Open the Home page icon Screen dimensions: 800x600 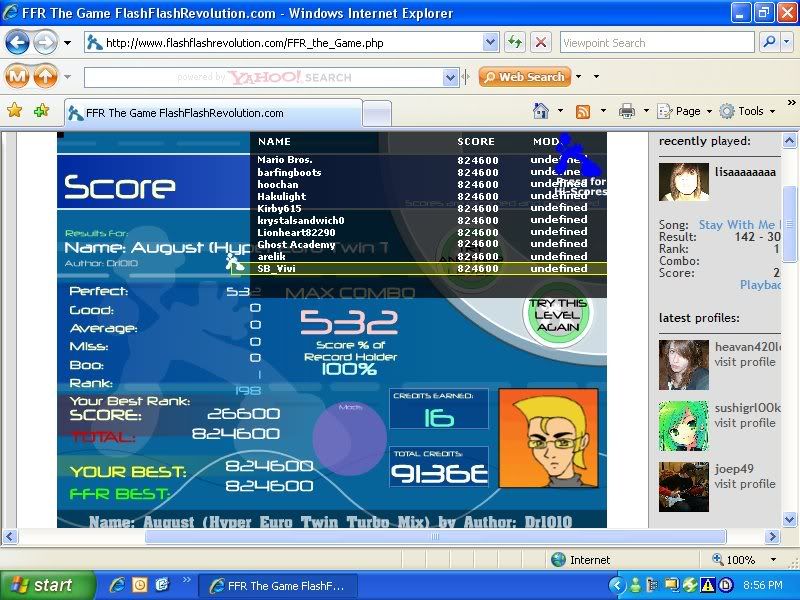541,111
